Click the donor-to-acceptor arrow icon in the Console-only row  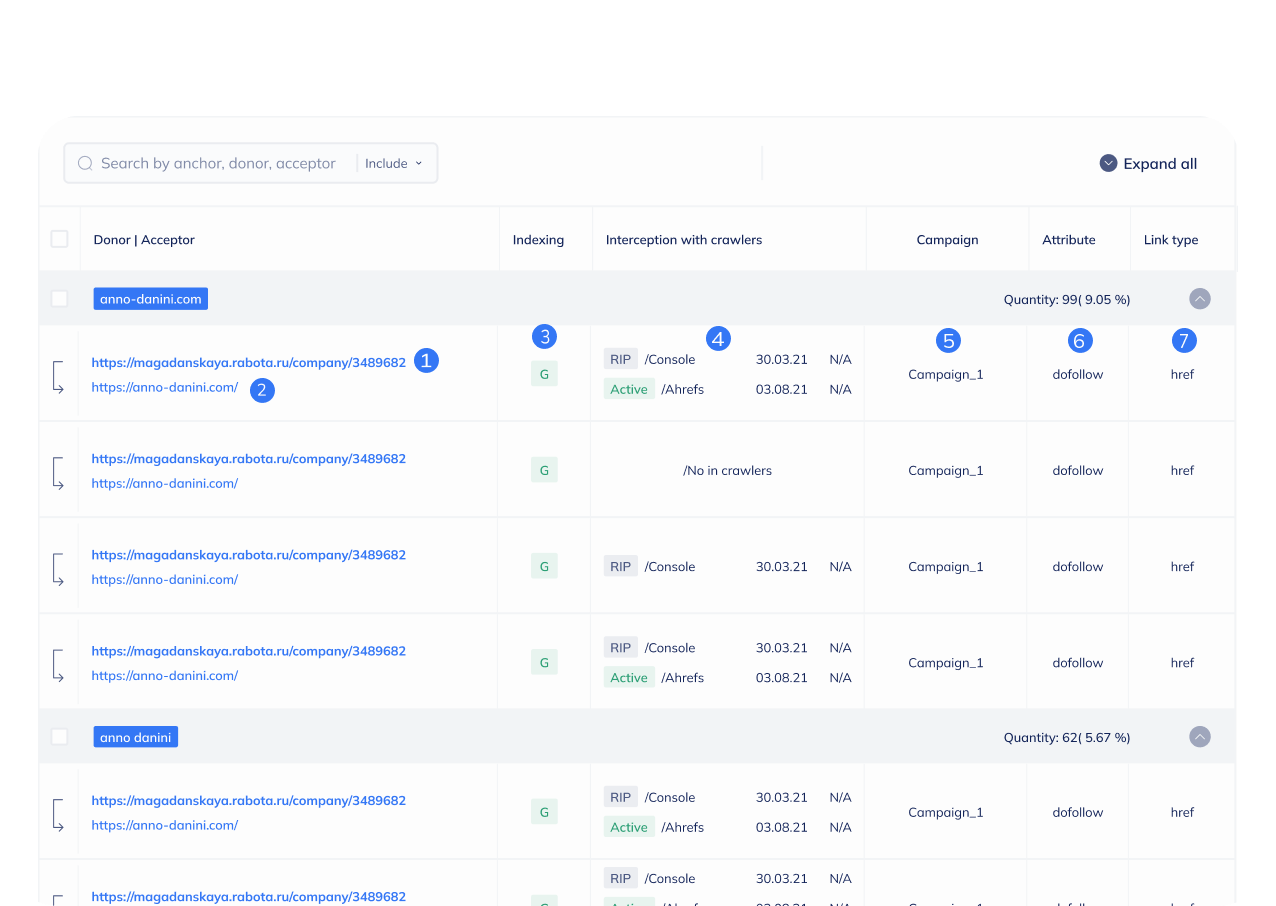click(58, 569)
